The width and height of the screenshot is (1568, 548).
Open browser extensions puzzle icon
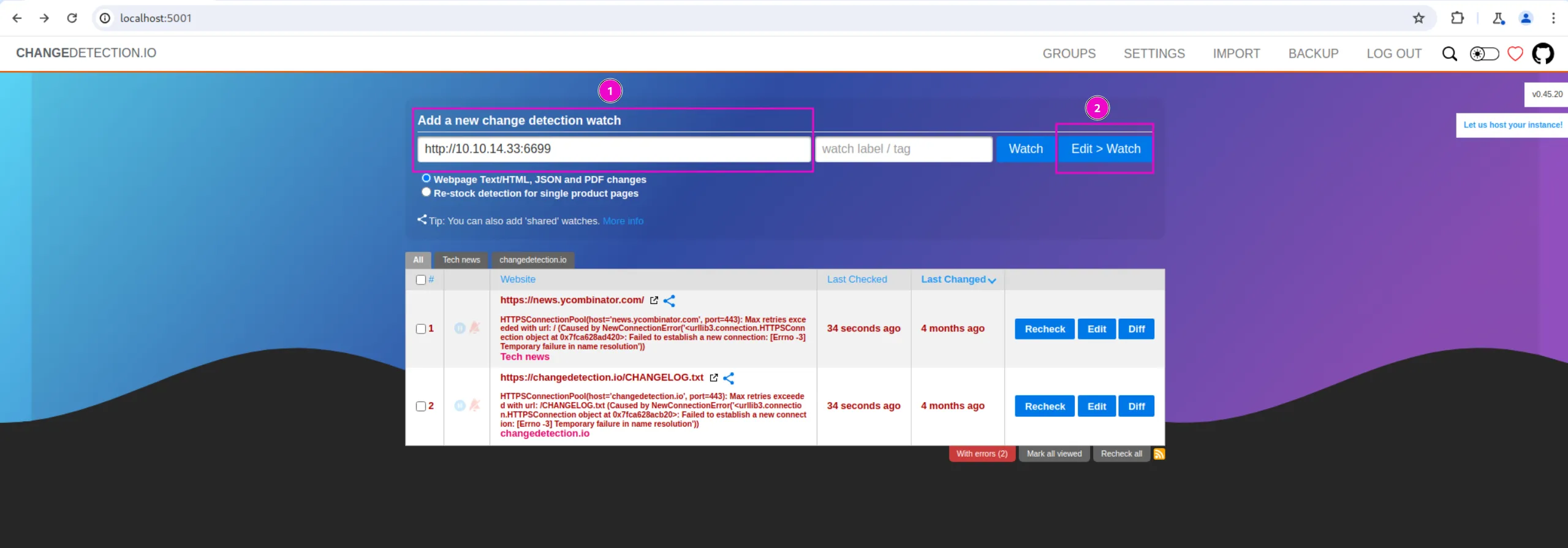tap(1458, 18)
